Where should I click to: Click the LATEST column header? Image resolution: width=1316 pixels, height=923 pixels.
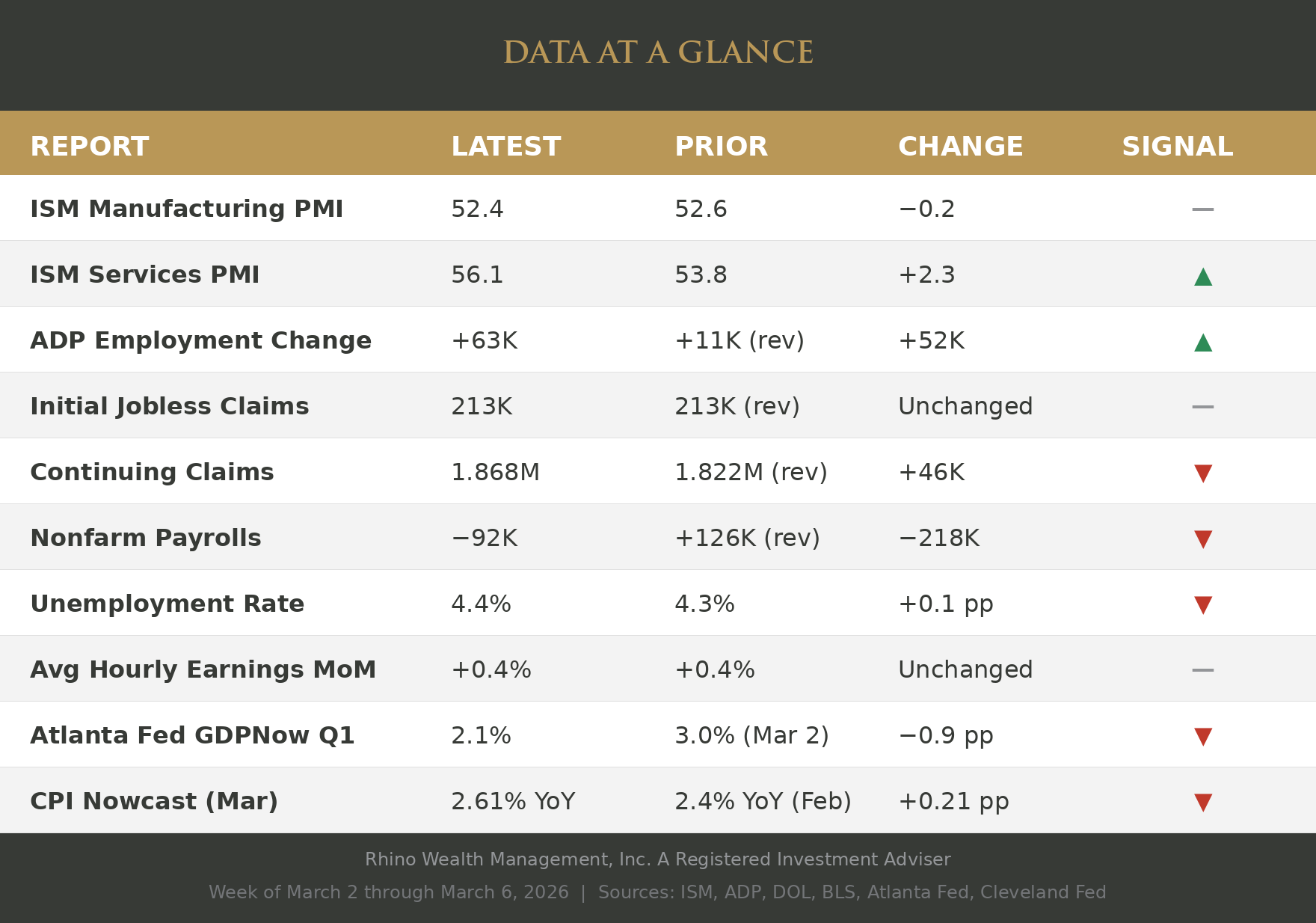click(505, 147)
